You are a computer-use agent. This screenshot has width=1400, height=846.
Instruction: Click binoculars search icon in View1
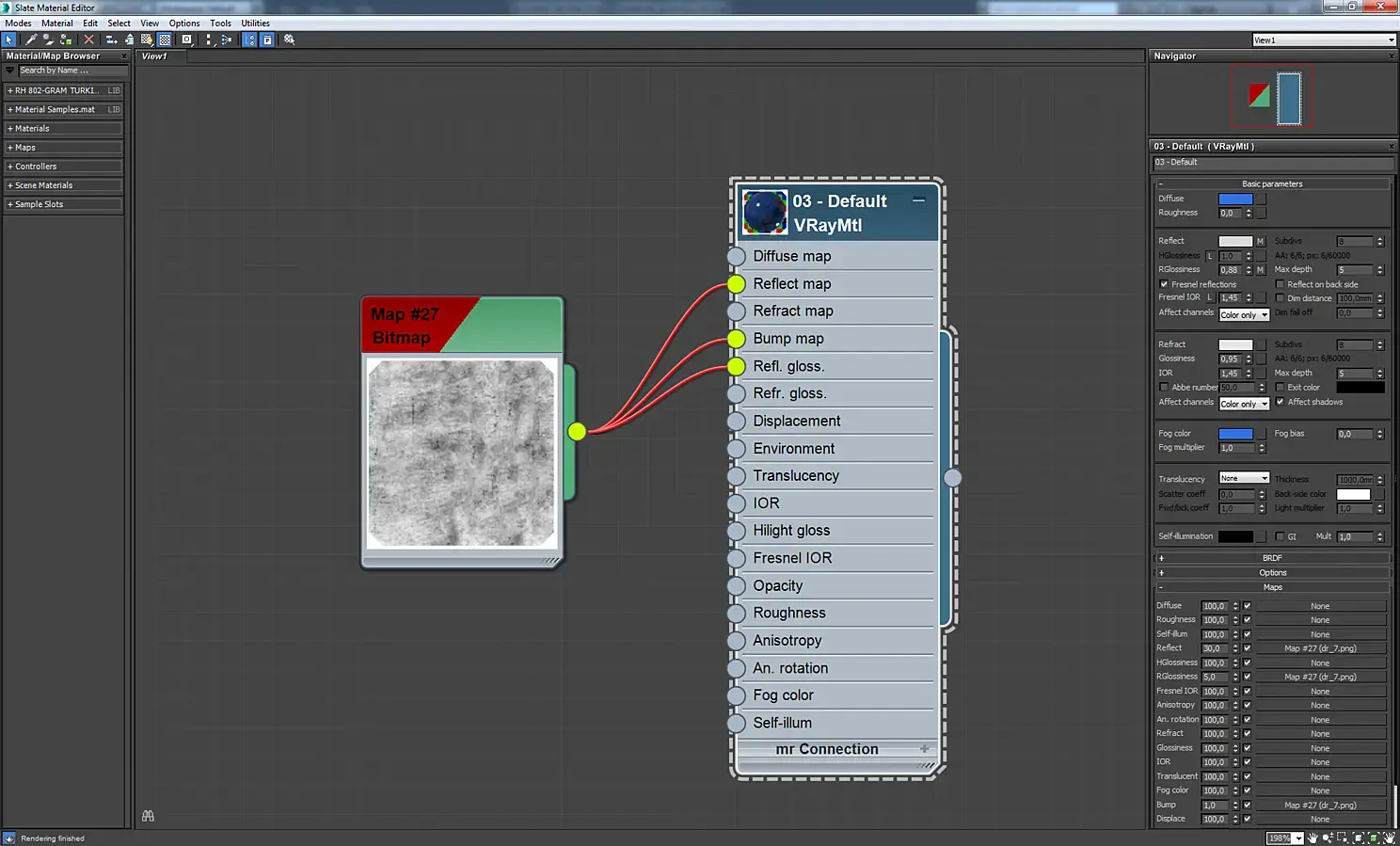coord(148,816)
